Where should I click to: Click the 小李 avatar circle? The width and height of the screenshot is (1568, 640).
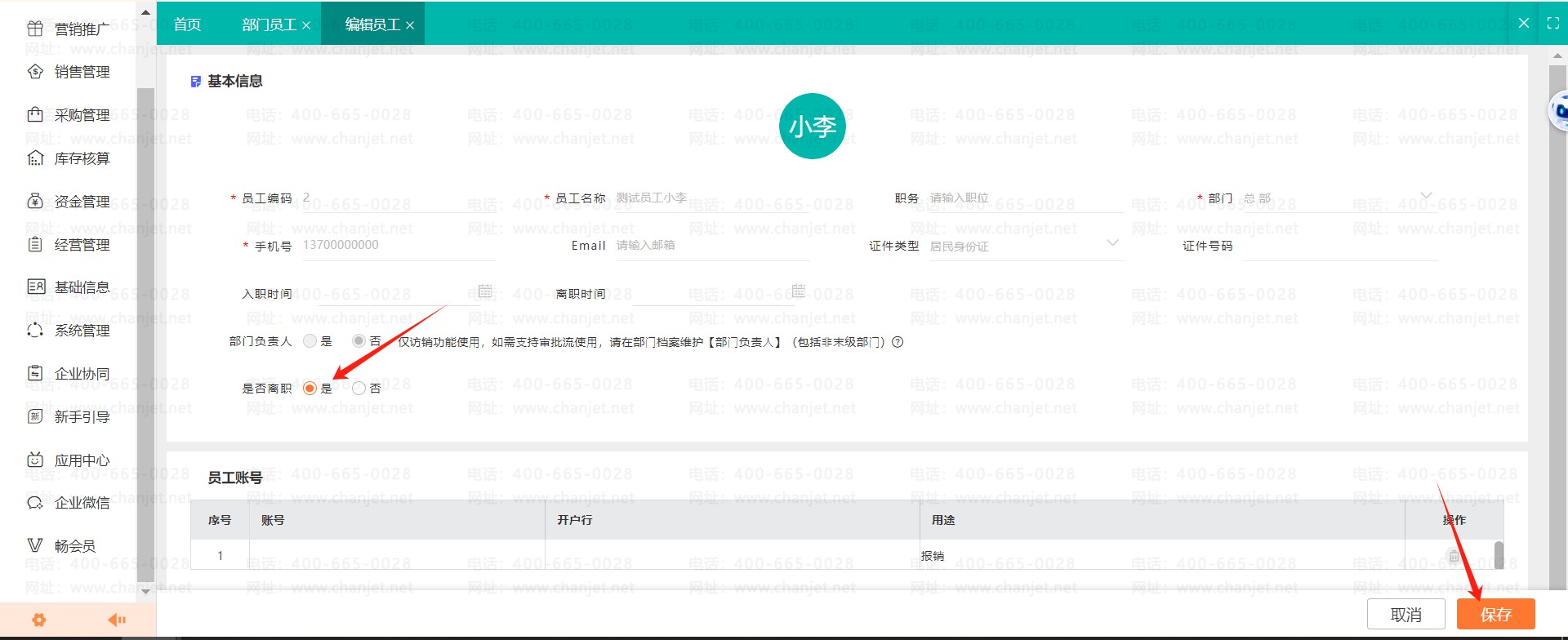pyautogui.click(x=813, y=126)
